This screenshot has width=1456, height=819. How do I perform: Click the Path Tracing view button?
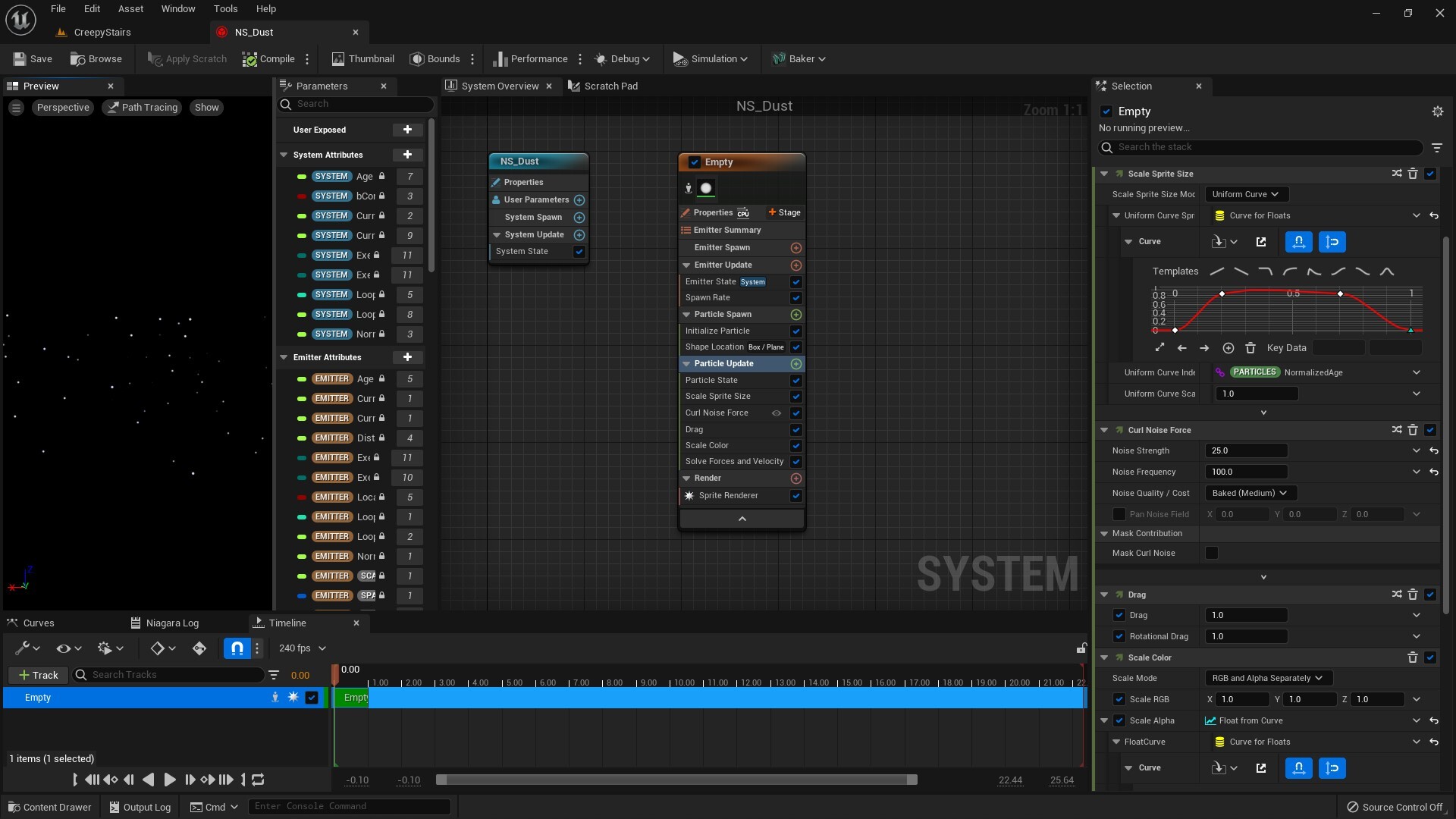[142, 108]
